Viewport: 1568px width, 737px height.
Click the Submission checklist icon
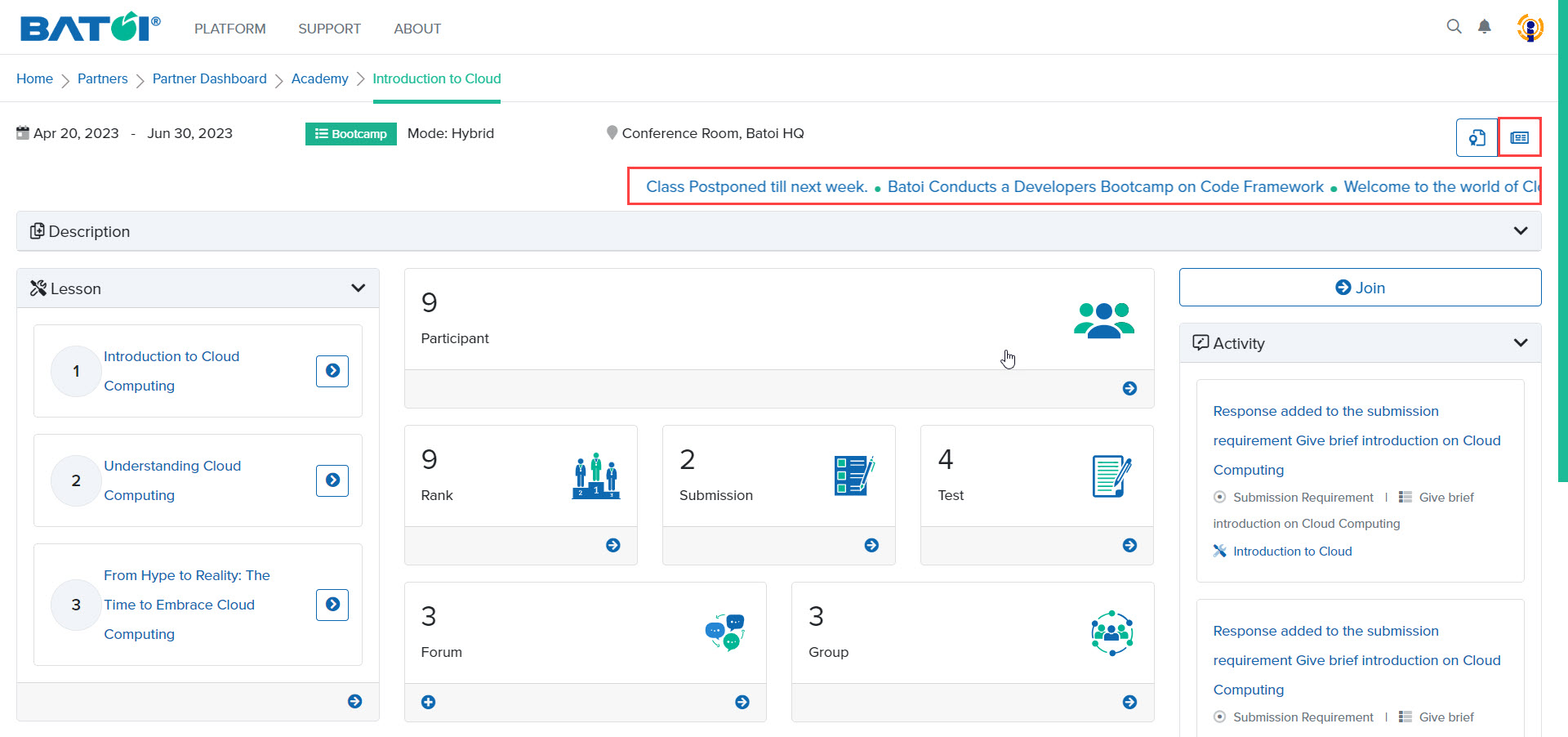[854, 476]
